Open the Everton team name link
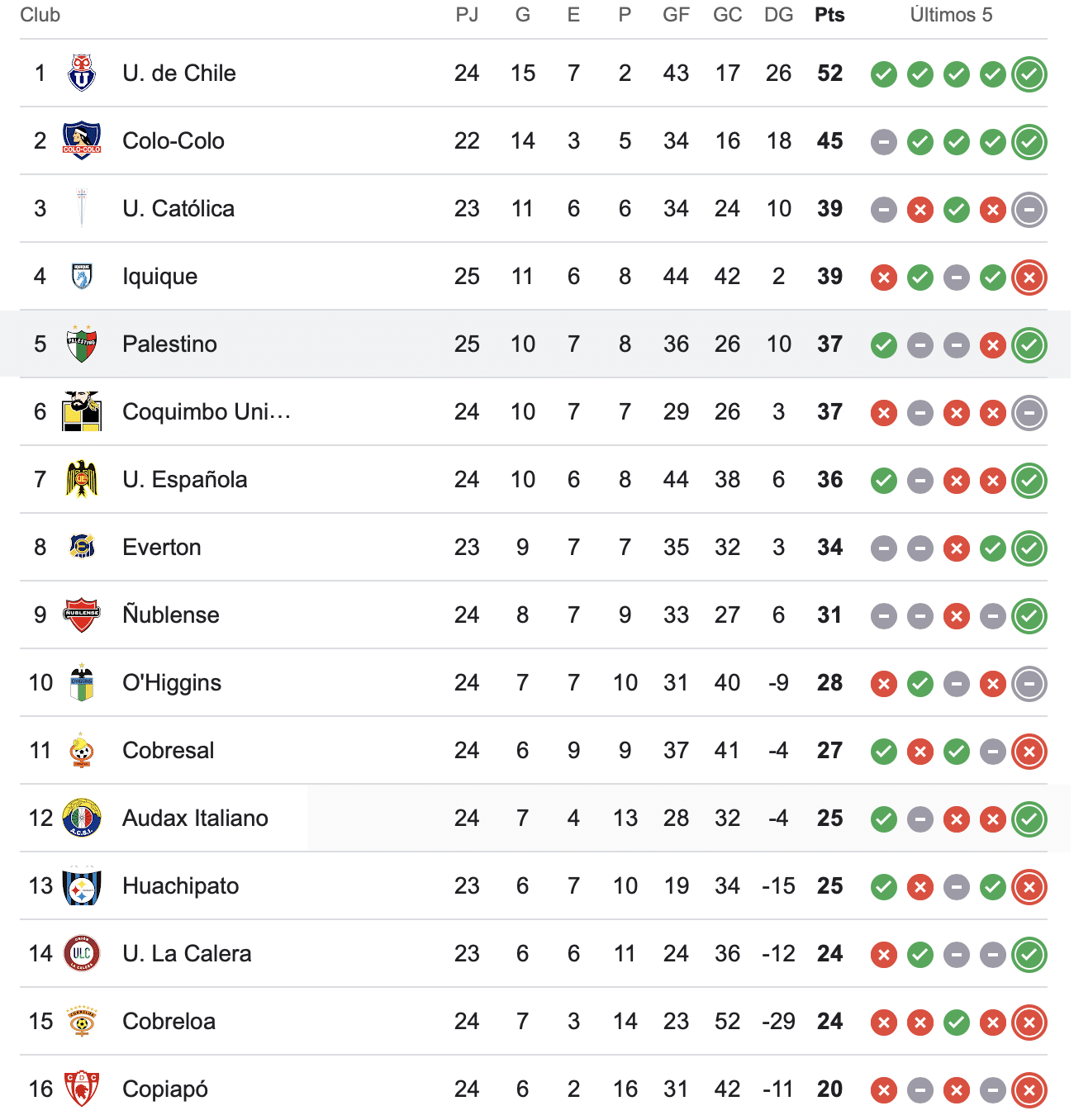1074x1120 pixels. 162,548
